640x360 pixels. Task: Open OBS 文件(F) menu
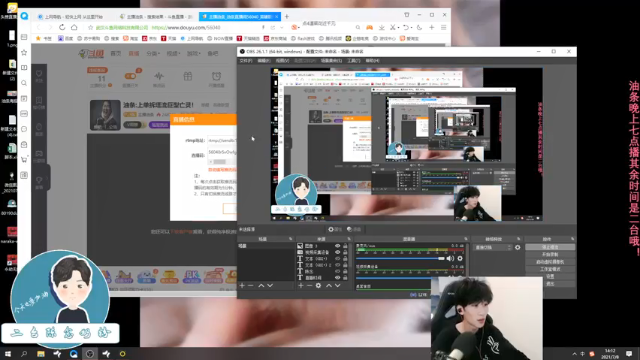246,61
